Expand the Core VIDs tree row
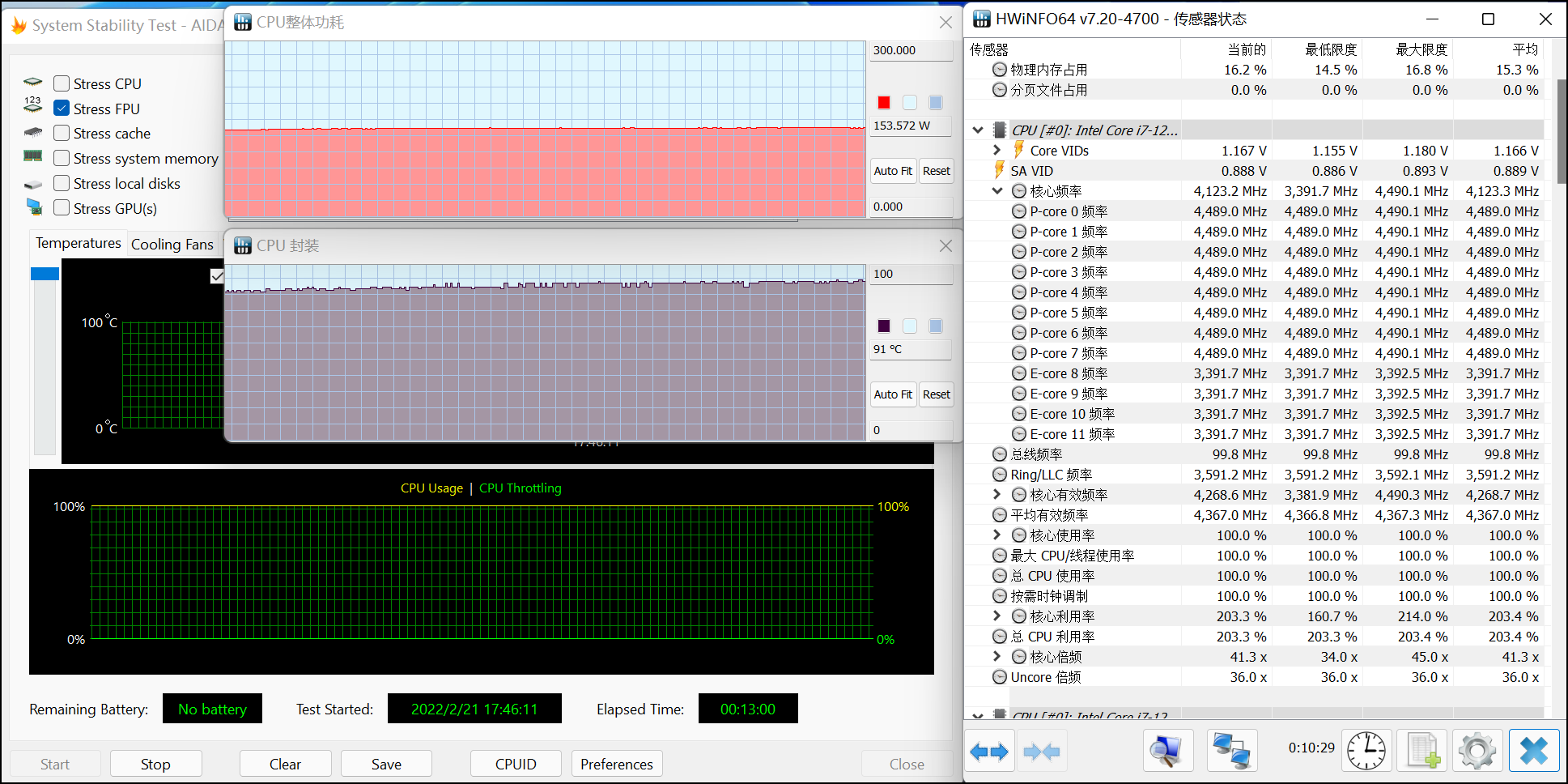This screenshot has height=784, width=1568. tap(997, 151)
